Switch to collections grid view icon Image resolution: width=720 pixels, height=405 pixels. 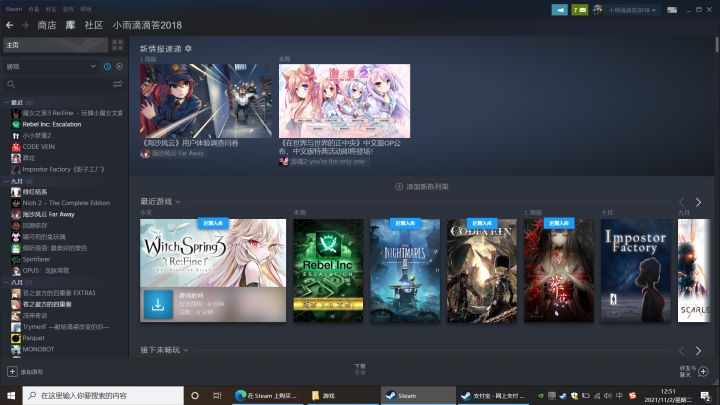(118, 45)
